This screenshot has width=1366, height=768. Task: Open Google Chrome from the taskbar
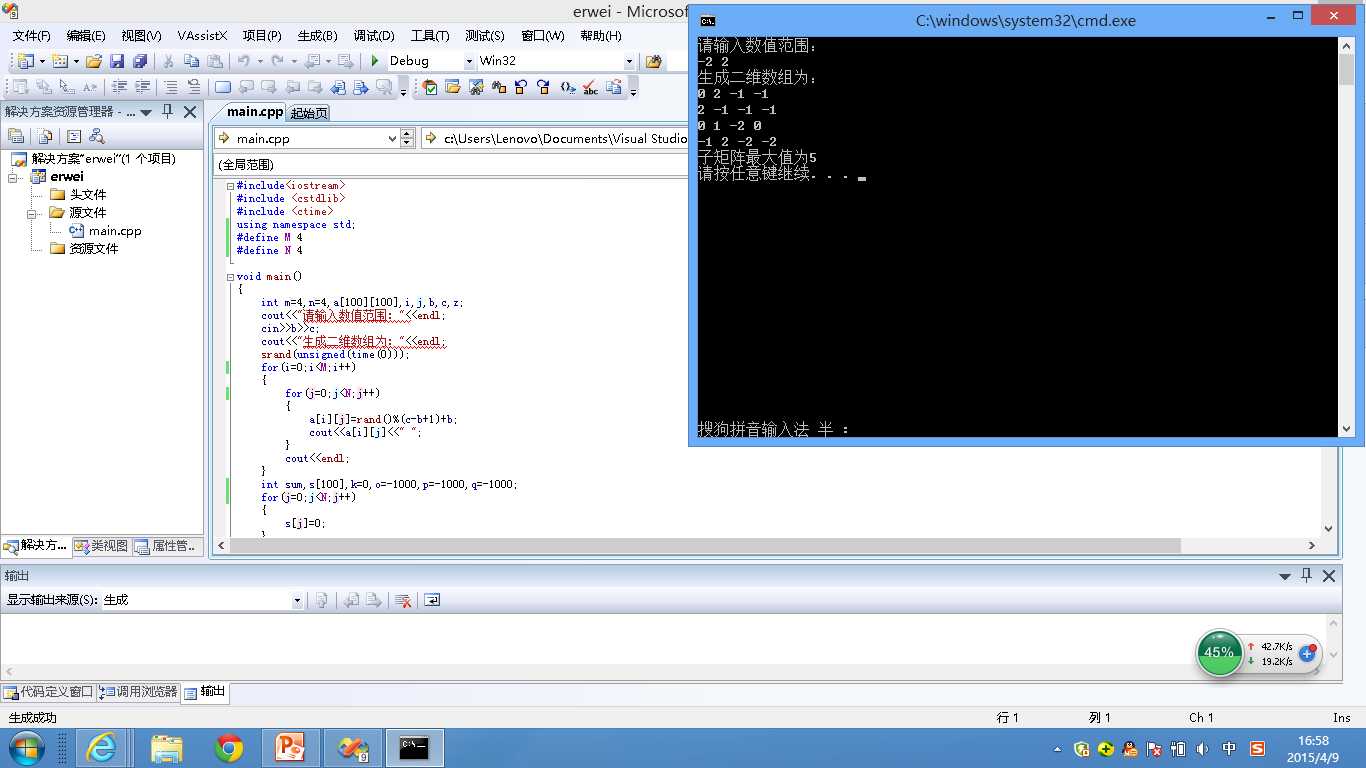pos(229,748)
